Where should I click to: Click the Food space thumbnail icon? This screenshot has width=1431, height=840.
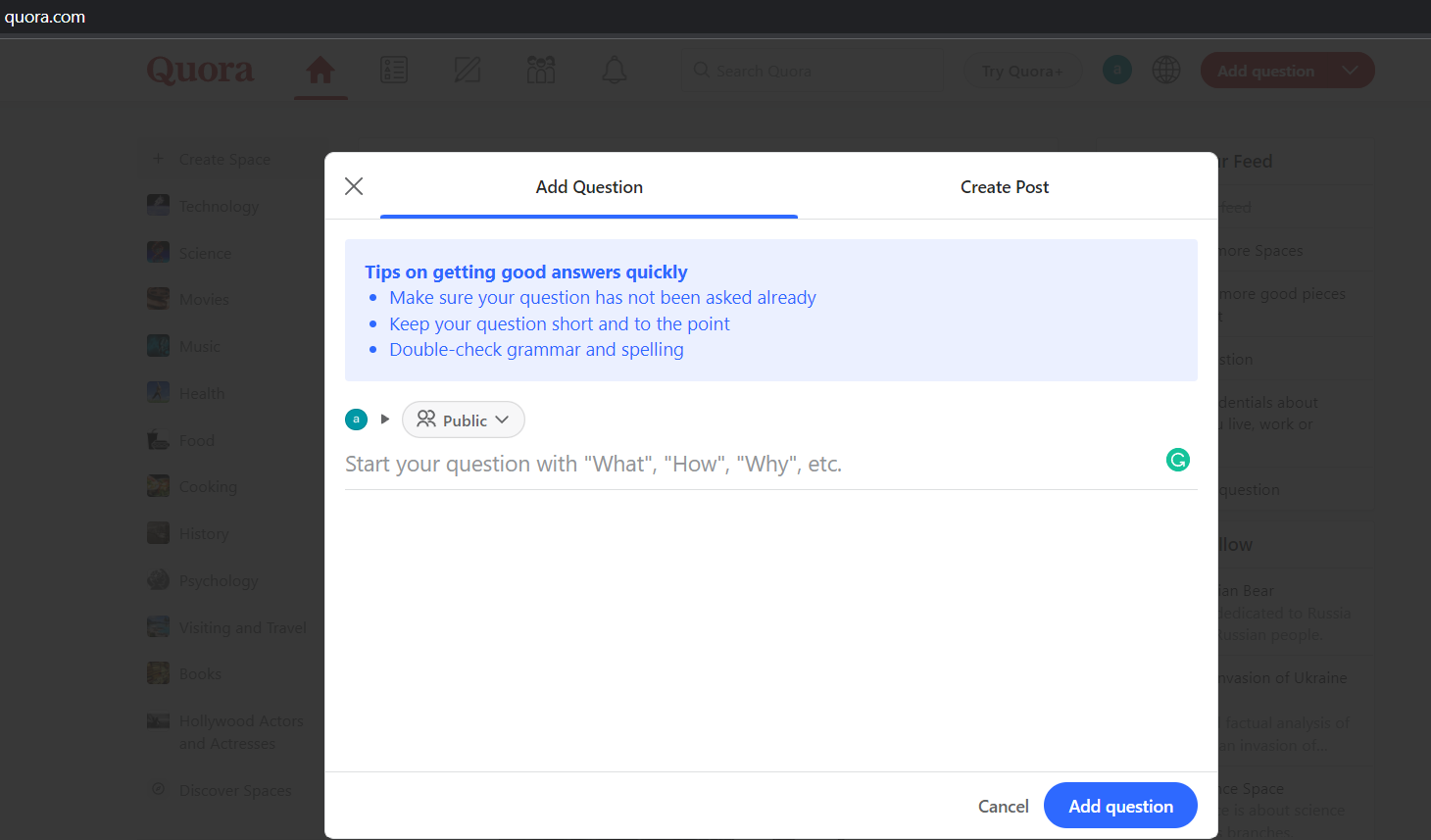point(158,439)
